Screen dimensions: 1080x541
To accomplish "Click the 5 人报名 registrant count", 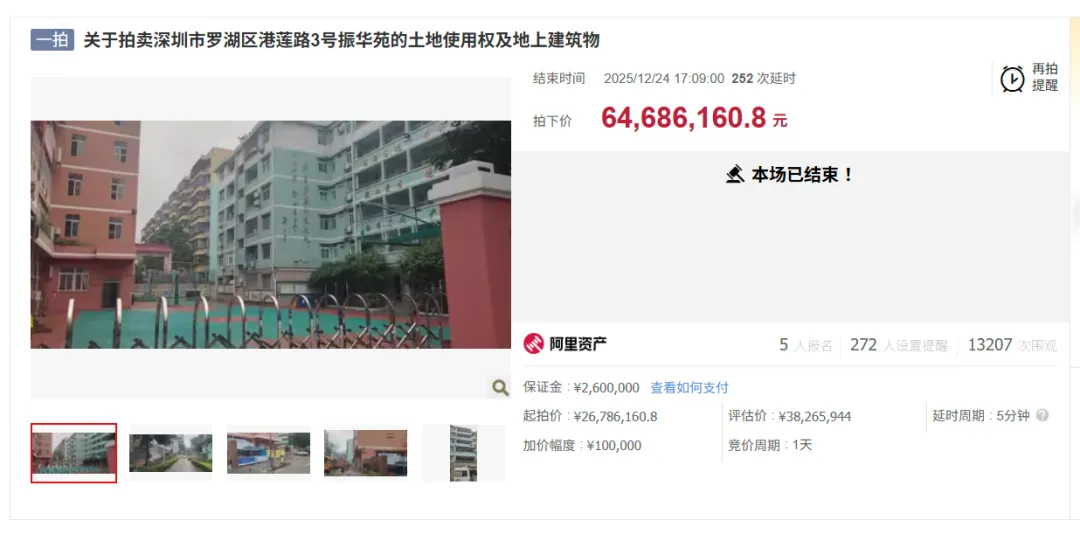I will (805, 345).
